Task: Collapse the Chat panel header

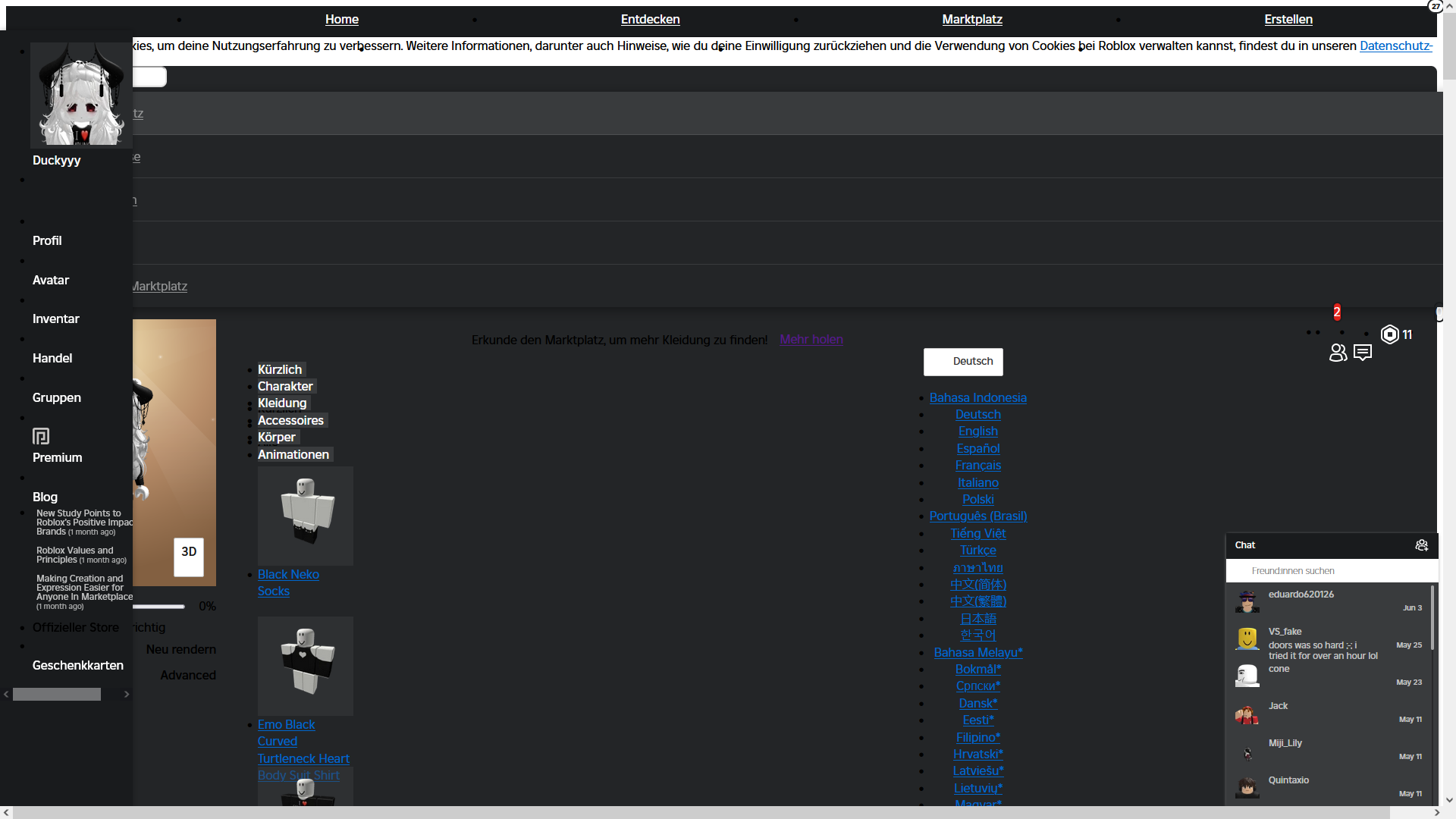Action: click(x=1244, y=544)
